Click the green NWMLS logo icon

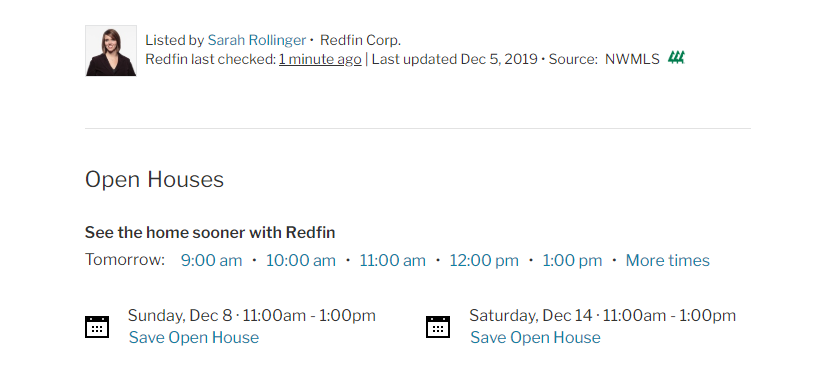[676, 58]
